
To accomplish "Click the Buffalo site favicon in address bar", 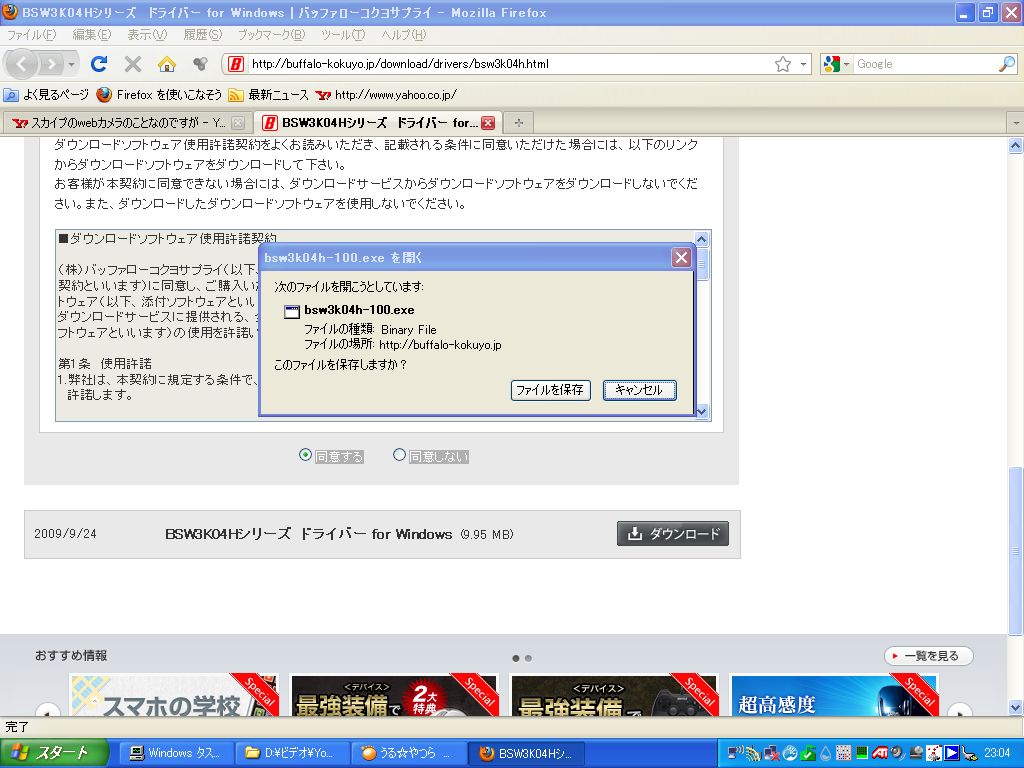I will coord(236,64).
